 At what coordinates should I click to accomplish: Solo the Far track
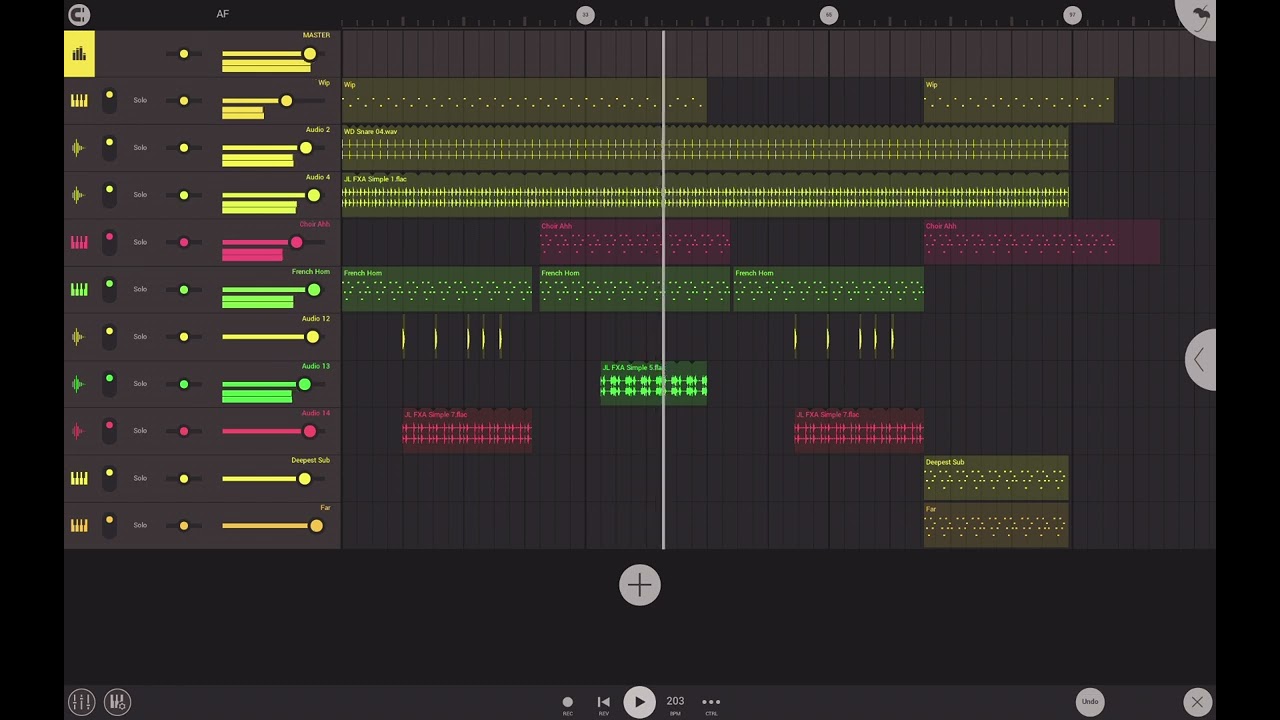tap(140, 524)
